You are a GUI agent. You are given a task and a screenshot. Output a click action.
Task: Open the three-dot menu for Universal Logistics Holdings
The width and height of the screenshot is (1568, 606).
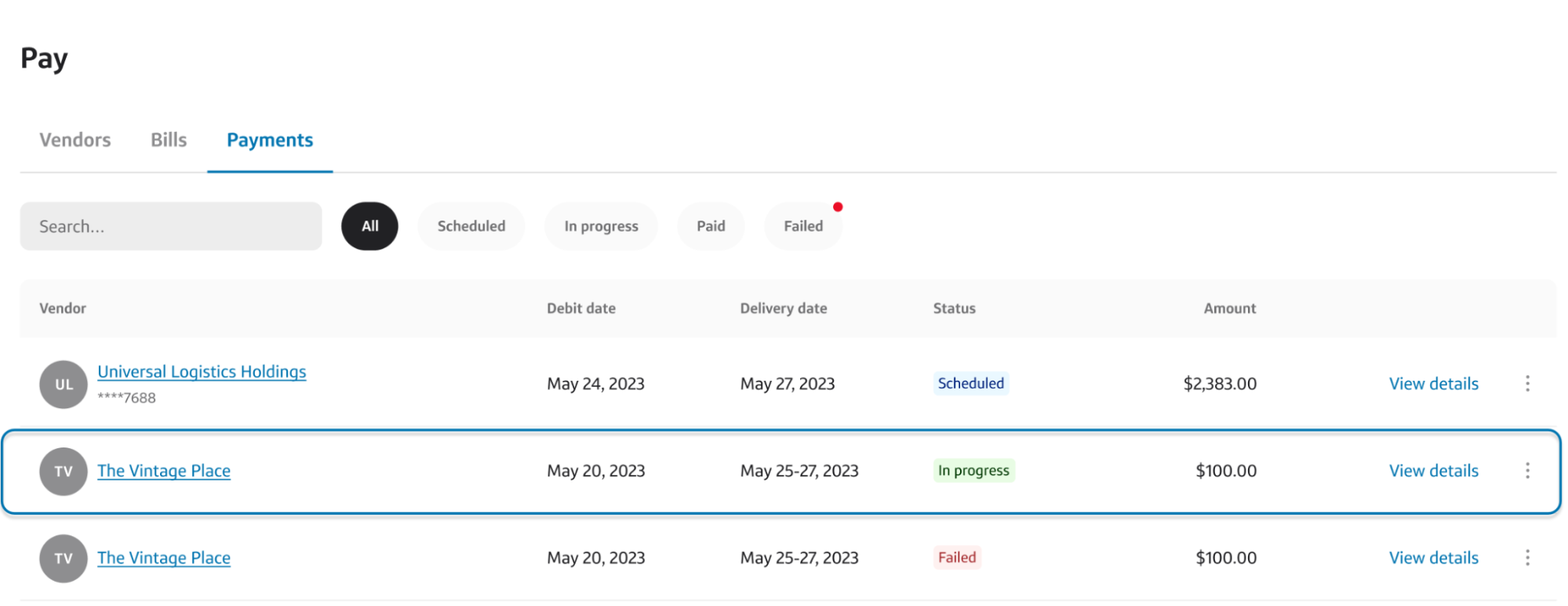tap(1528, 384)
